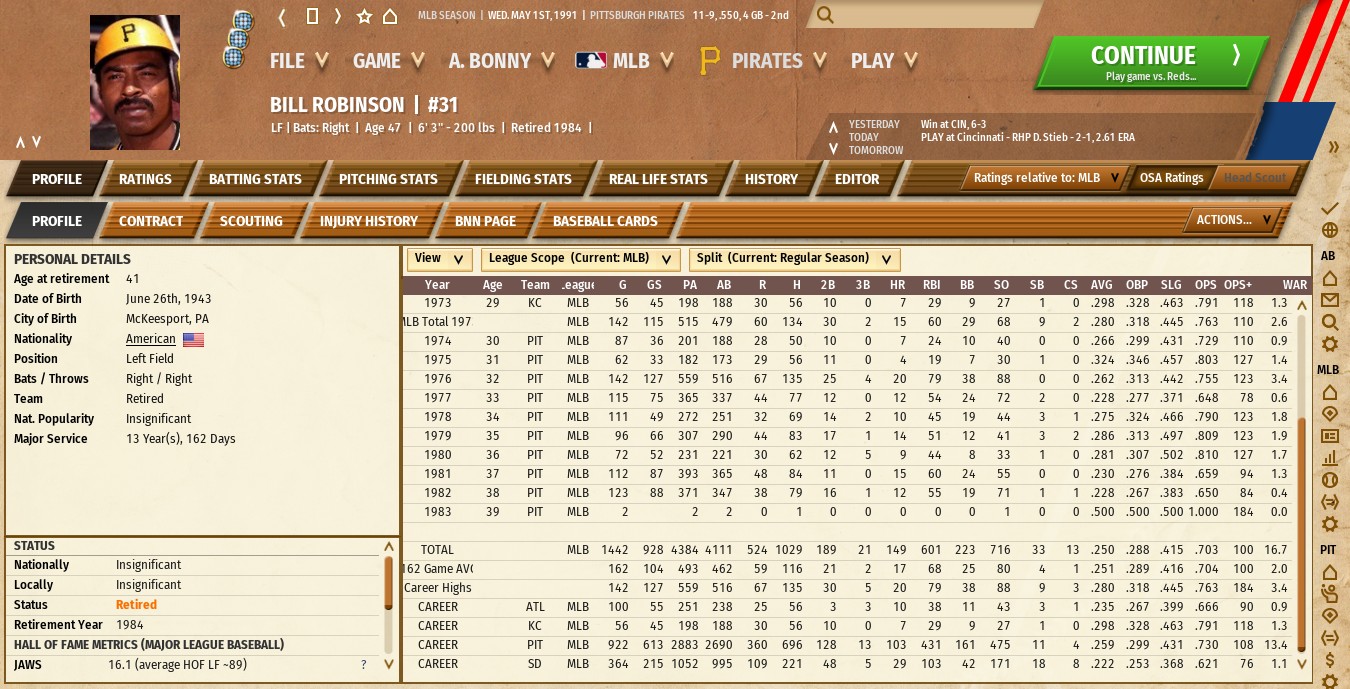Click the magnifier icon in the top search bar
The width and height of the screenshot is (1350, 689).
point(825,15)
